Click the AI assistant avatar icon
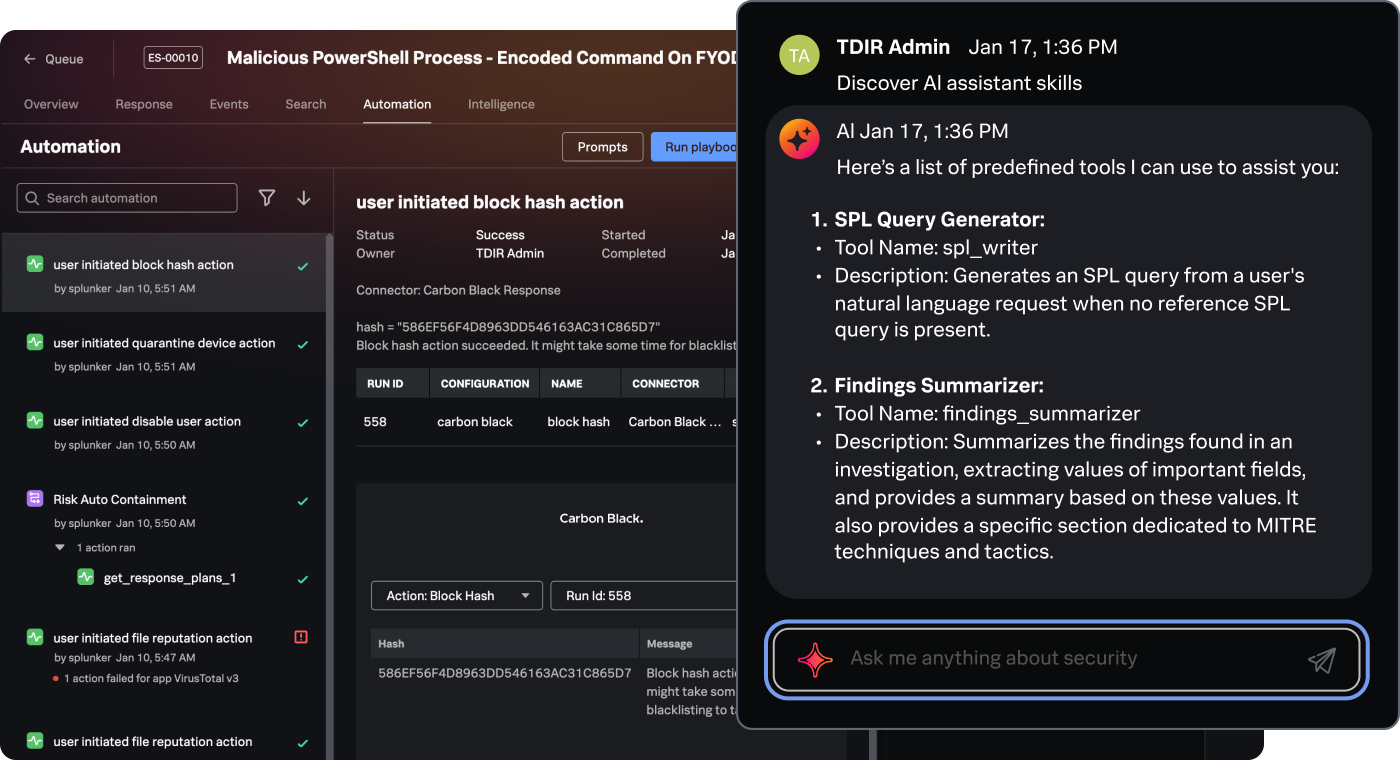 (x=799, y=139)
